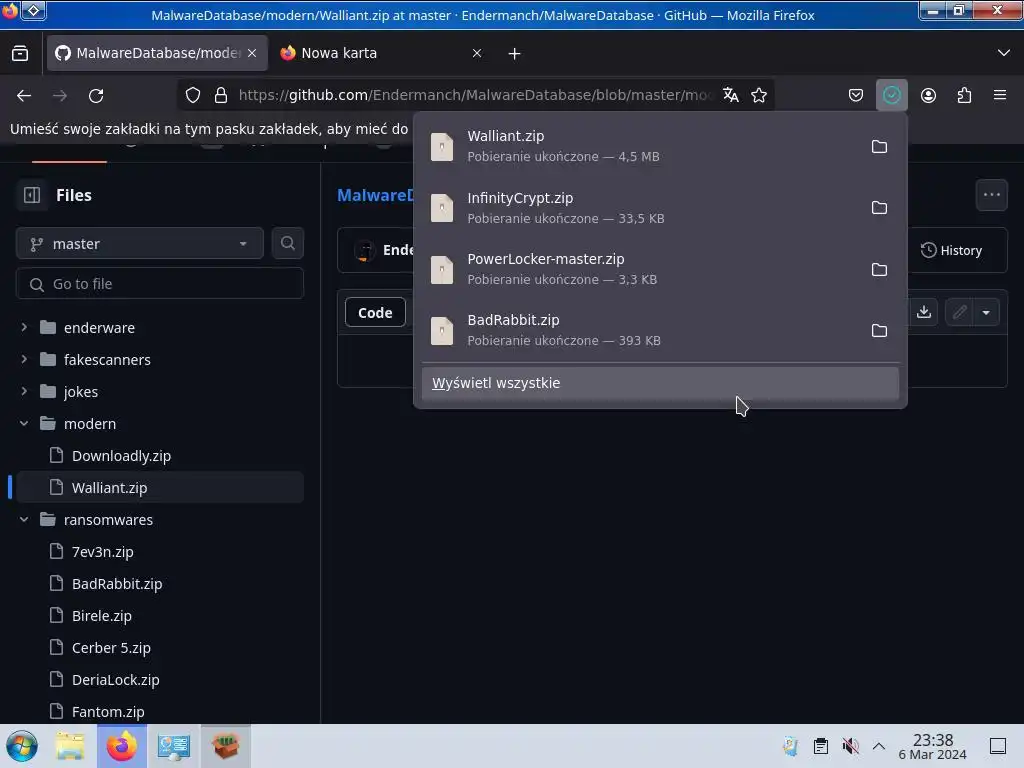Show hidden tray icons arrow
Viewport: 1024px width, 768px height.
point(879,746)
